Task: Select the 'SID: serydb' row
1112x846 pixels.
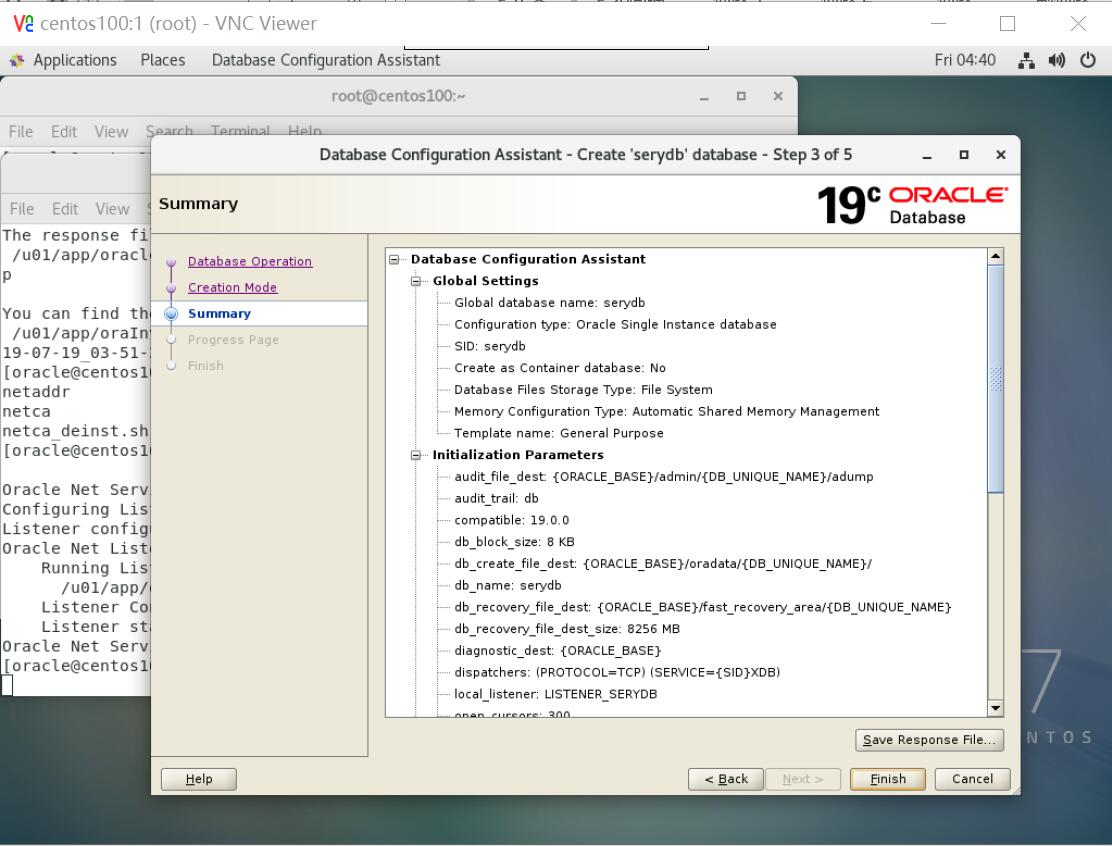Action: click(x=490, y=347)
